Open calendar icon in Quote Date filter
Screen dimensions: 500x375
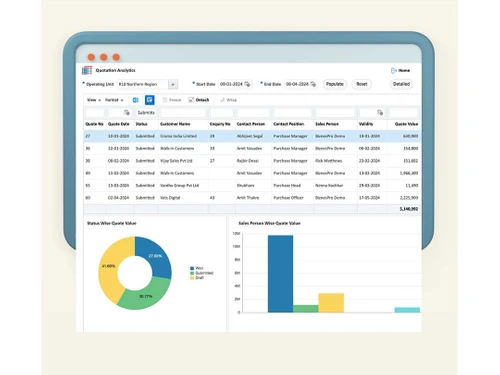(127, 113)
